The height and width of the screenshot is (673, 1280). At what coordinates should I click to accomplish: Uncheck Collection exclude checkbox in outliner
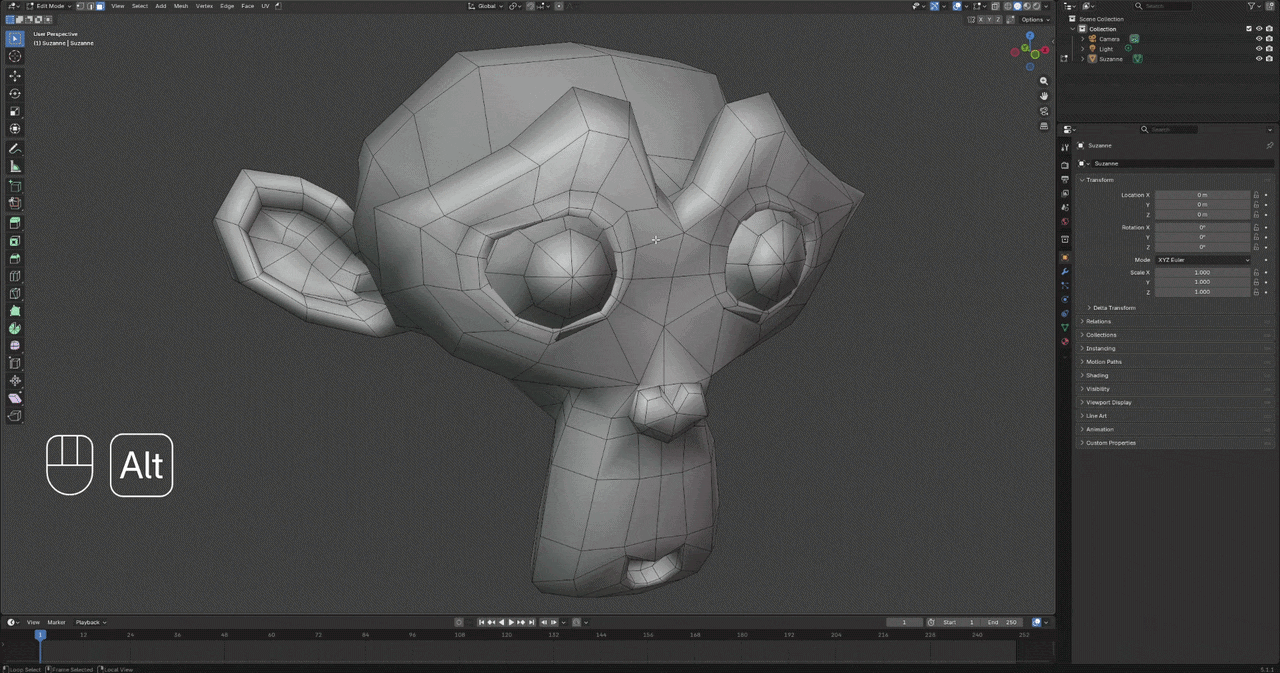(1249, 29)
